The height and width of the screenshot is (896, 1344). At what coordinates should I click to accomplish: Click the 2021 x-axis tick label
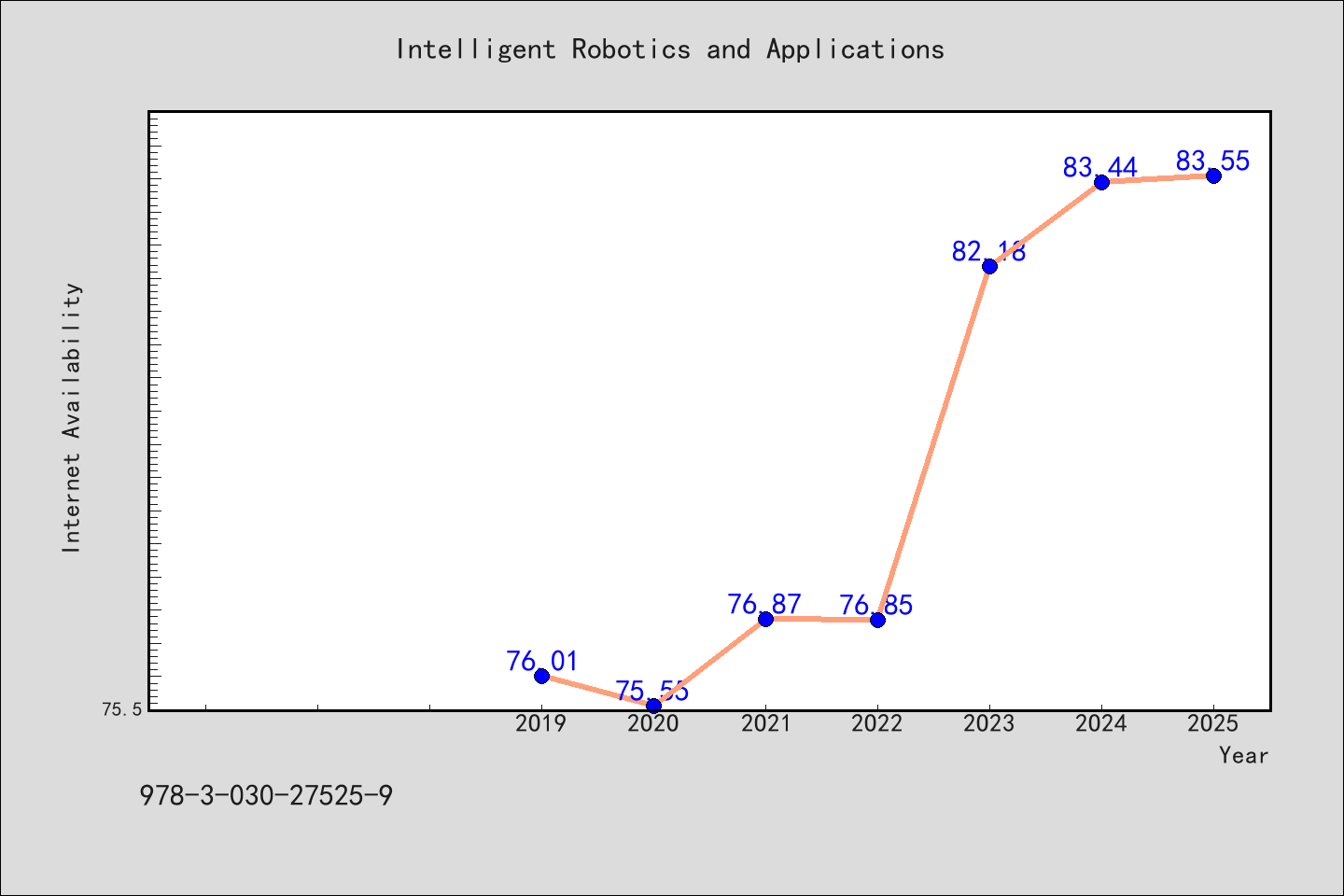click(765, 723)
